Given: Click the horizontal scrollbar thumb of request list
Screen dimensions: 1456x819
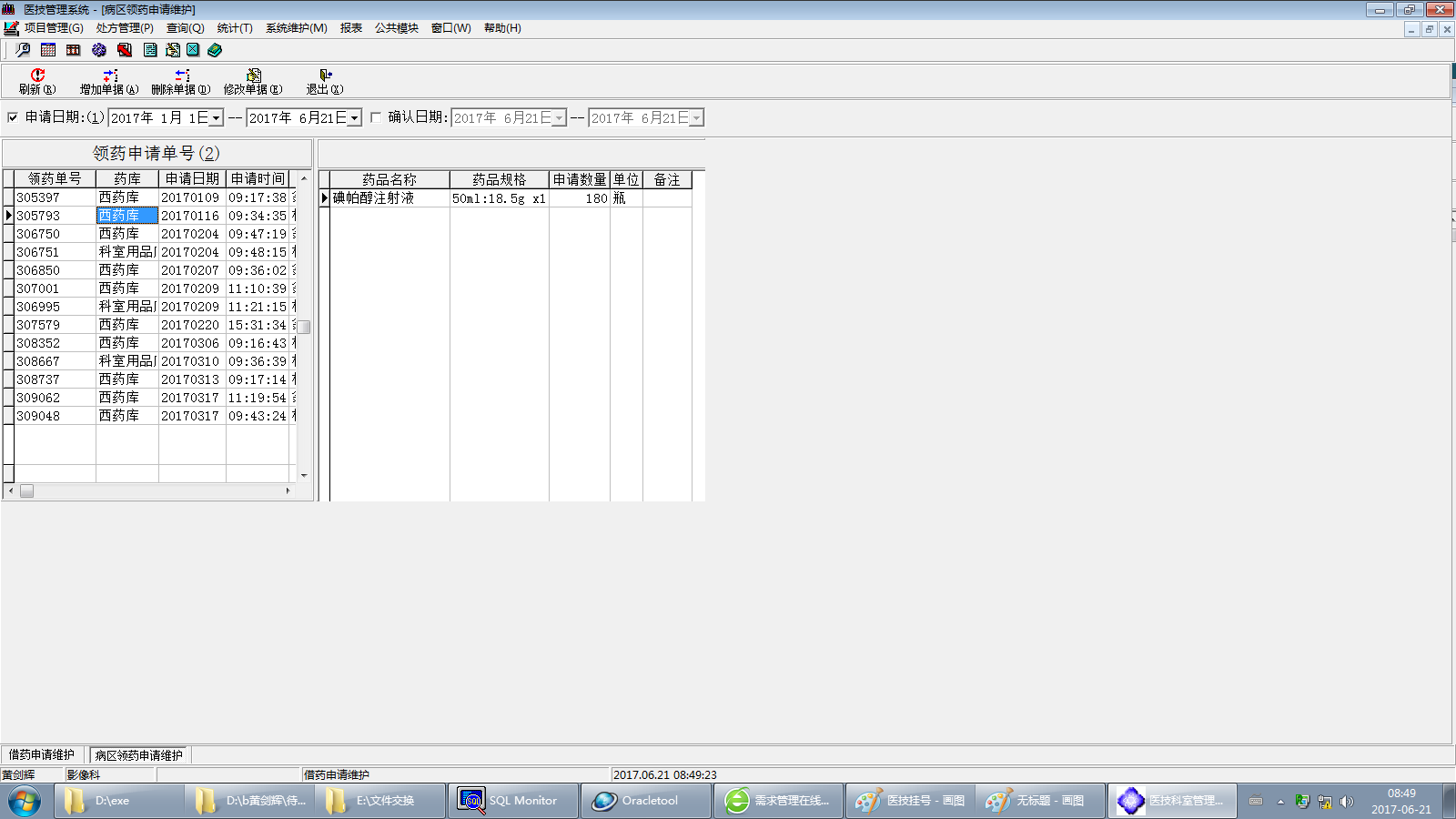Looking at the screenshot, I should pyautogui.click(x=27, y=491).
